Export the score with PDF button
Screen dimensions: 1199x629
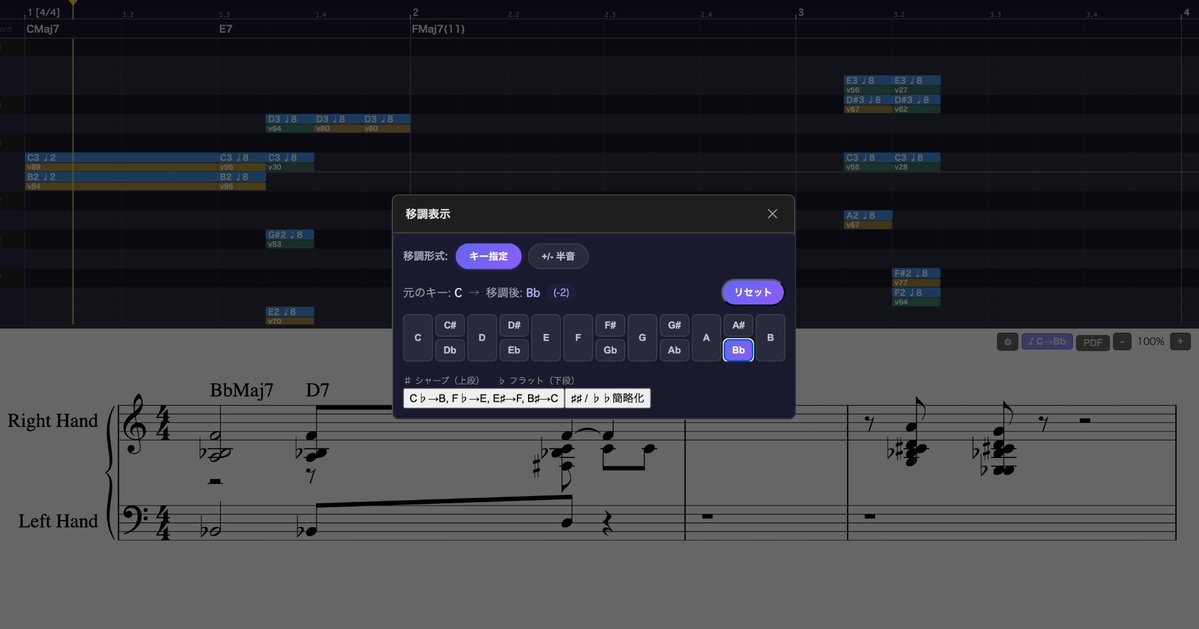(1093, 342)
